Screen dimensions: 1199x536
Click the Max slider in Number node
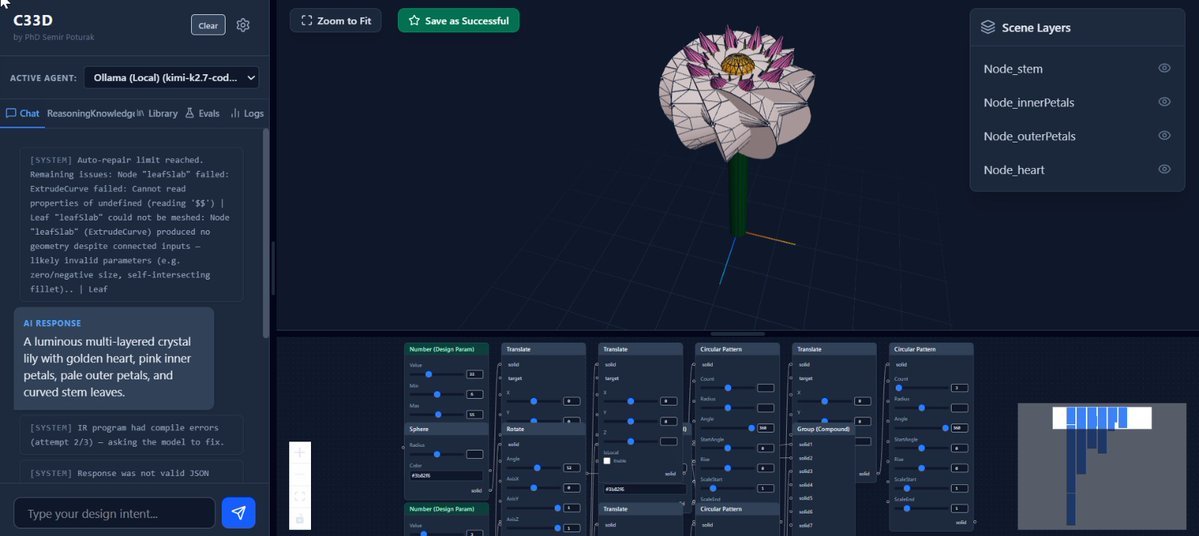click(x=437, y=414)
